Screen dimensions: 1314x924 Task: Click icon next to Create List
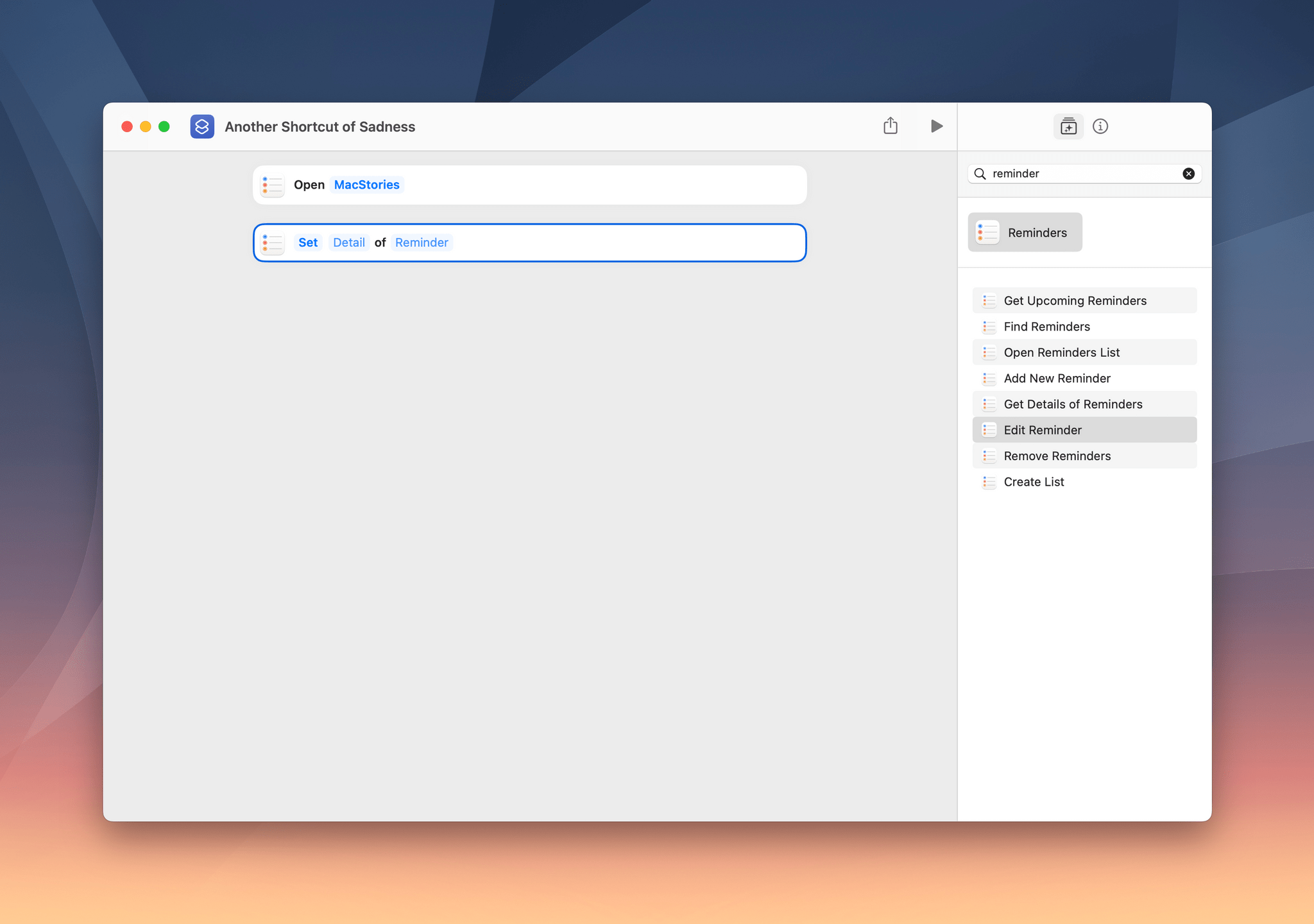989,482
